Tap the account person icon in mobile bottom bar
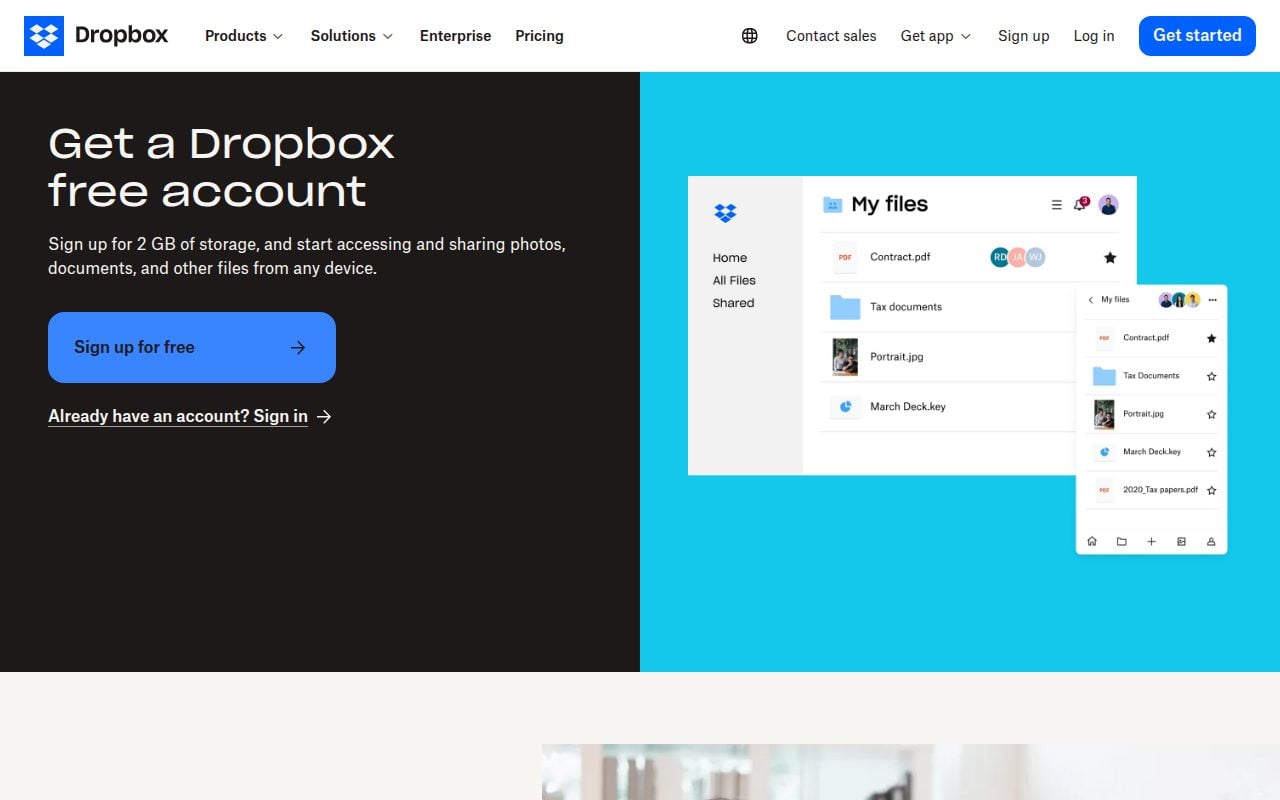This screenshot has width=1280, height=800. (1211, 541)
